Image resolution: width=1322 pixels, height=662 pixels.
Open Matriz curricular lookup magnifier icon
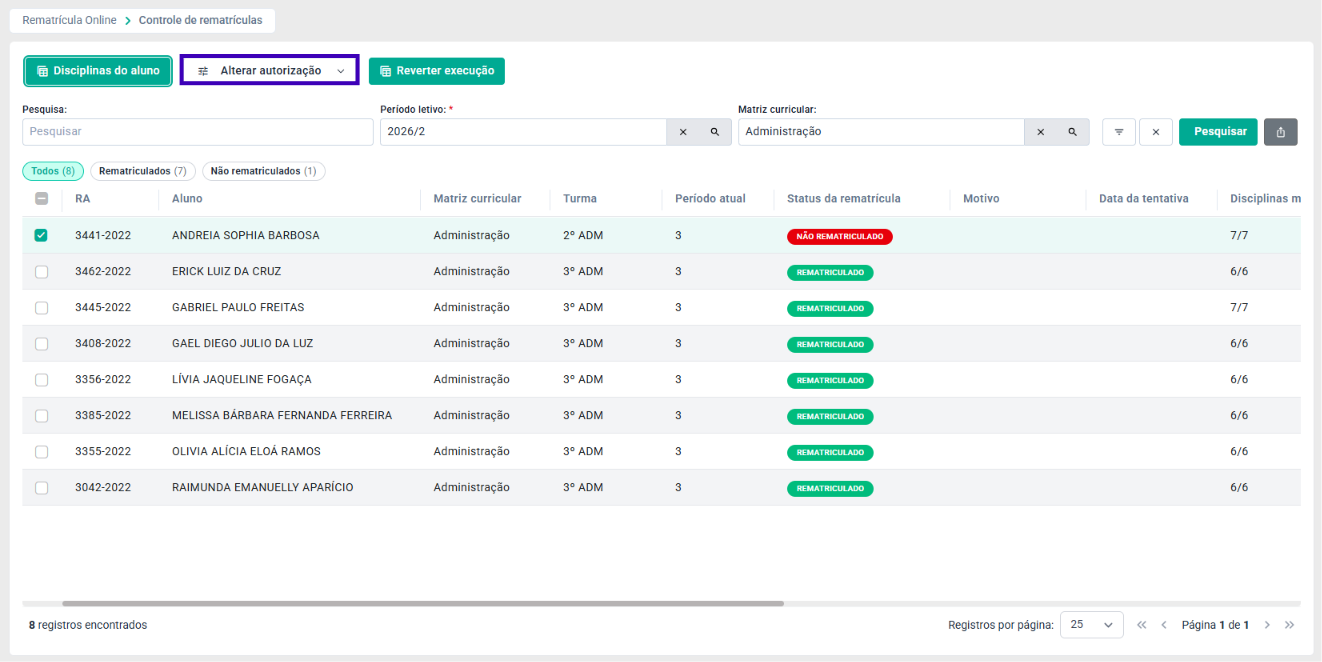(x=1072, y=132)
